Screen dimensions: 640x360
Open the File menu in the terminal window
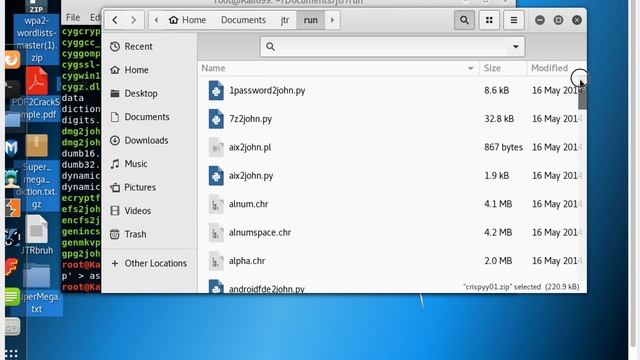click(73, 18)
